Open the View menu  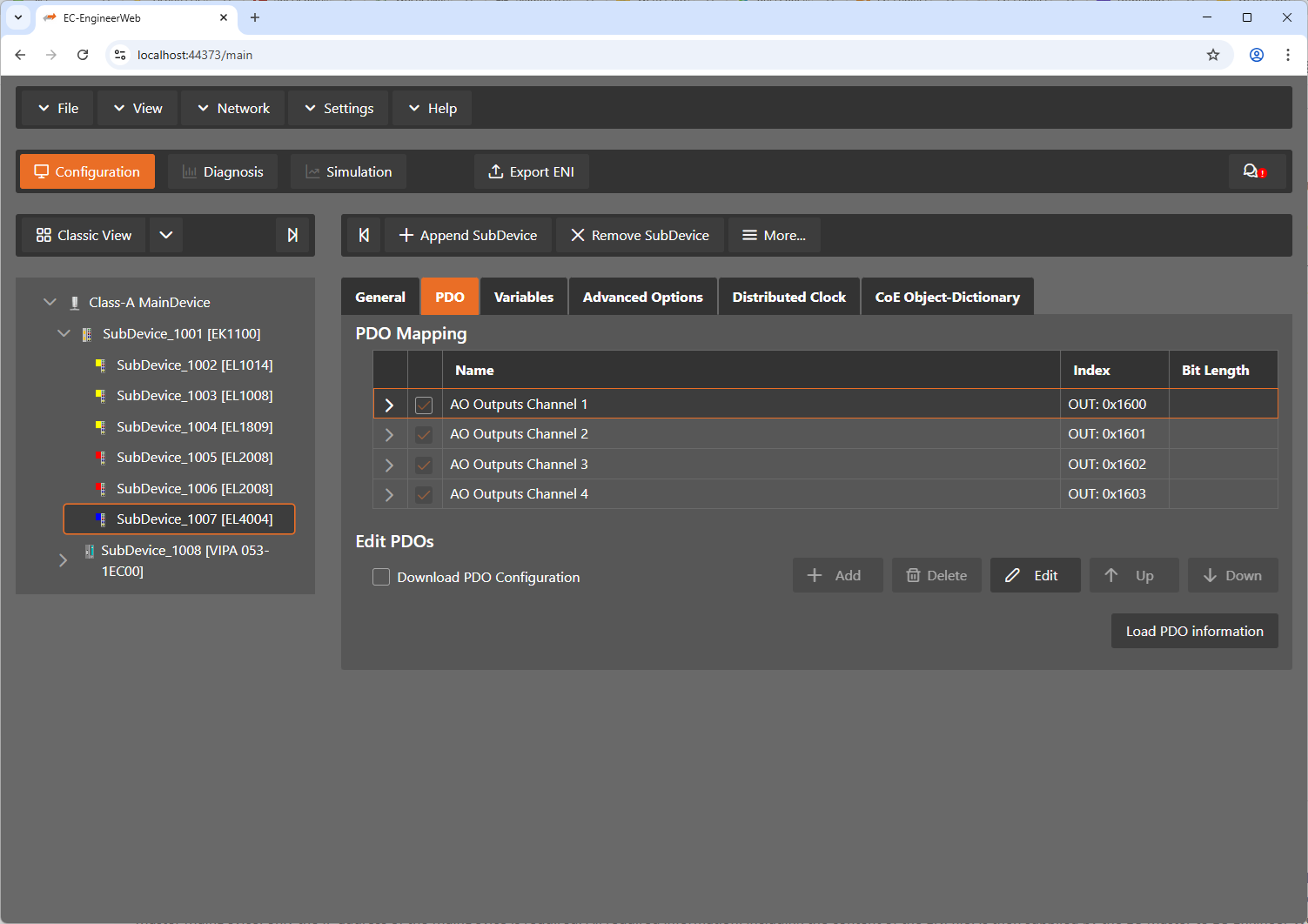tap(138, 108)
